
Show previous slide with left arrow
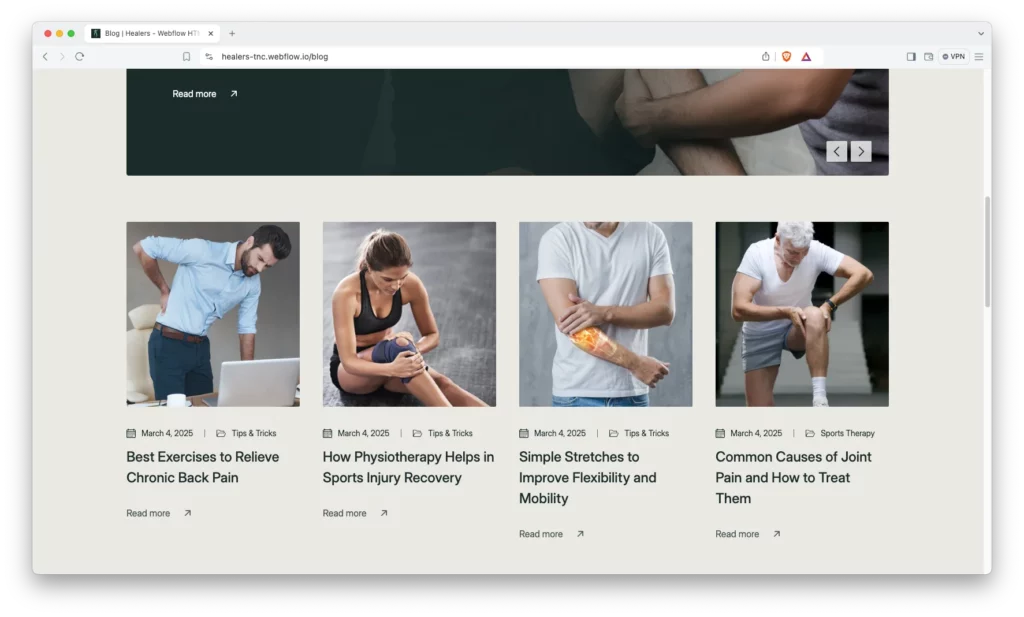click(x=837, y=151)
